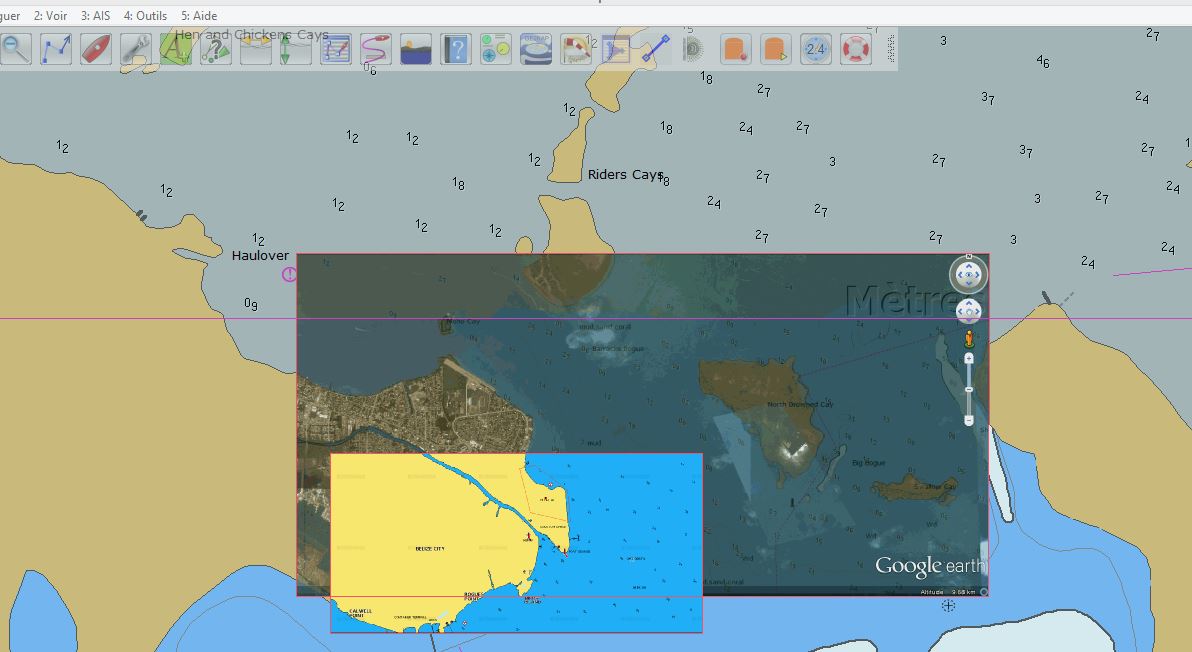The image size is (1192, 652).
Task: Click the Google Earth zoom slider handle
Action: tap(969, 389)
